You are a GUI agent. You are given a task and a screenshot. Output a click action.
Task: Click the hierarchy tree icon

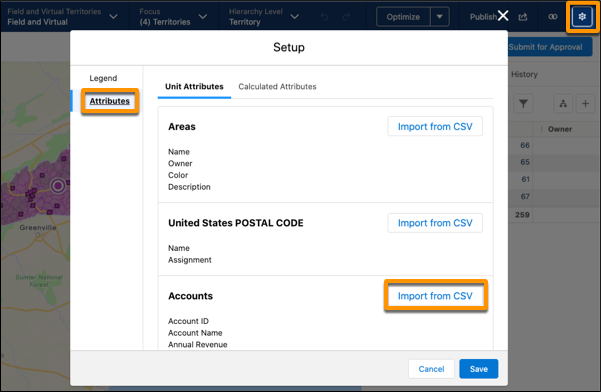click(x=563, y=103)
